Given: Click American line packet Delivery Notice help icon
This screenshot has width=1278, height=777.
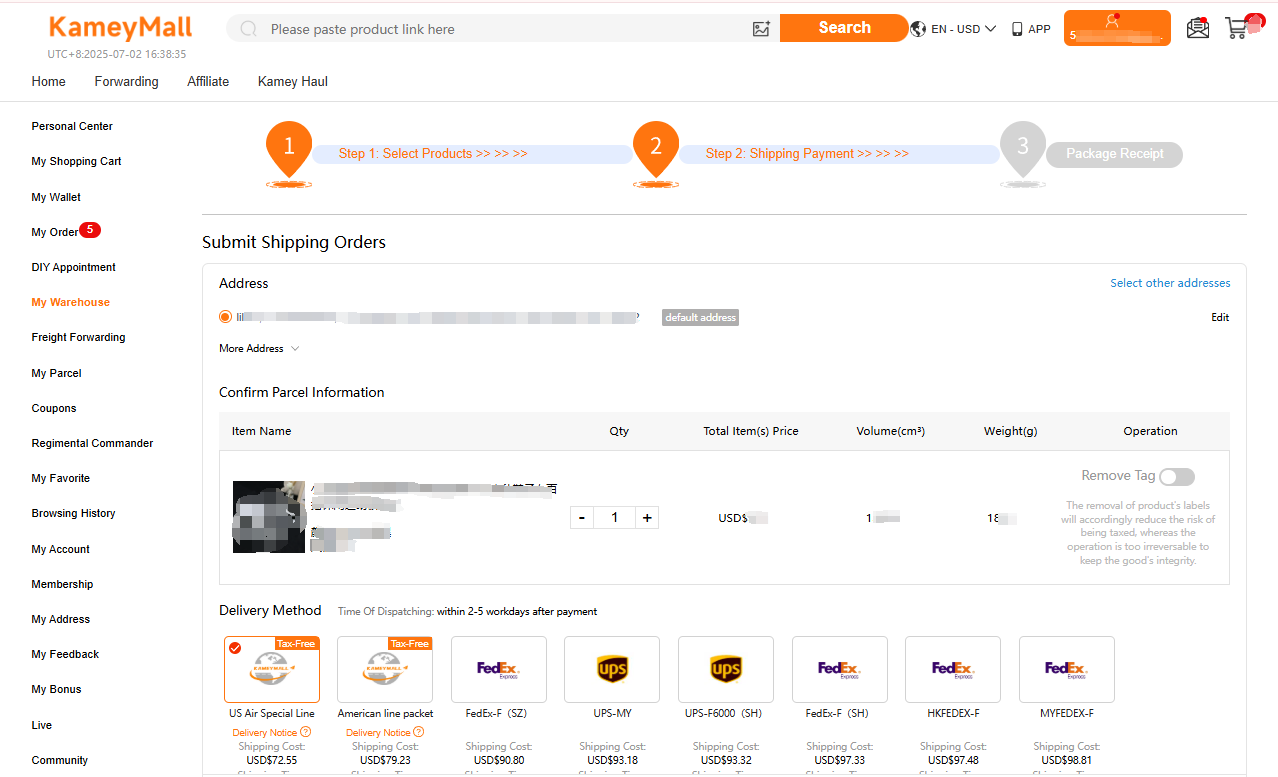Looking at the screenshot, I should pos(419,732).
